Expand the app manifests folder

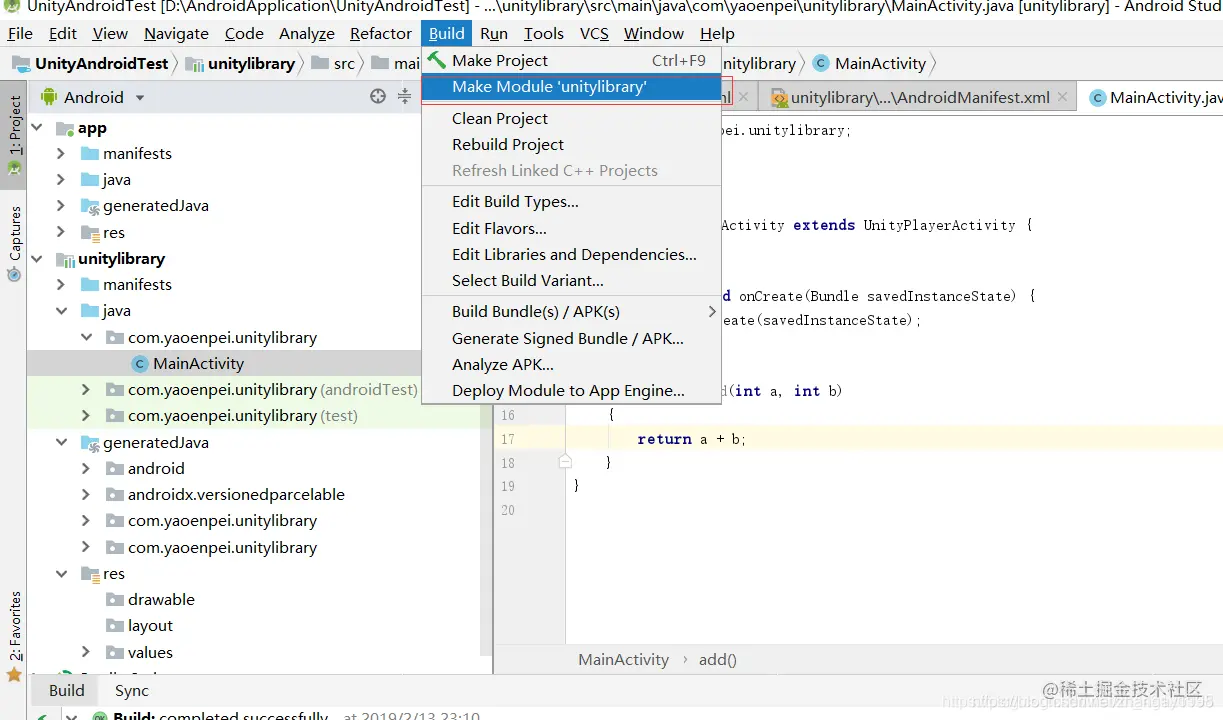(x=61, y=154)
